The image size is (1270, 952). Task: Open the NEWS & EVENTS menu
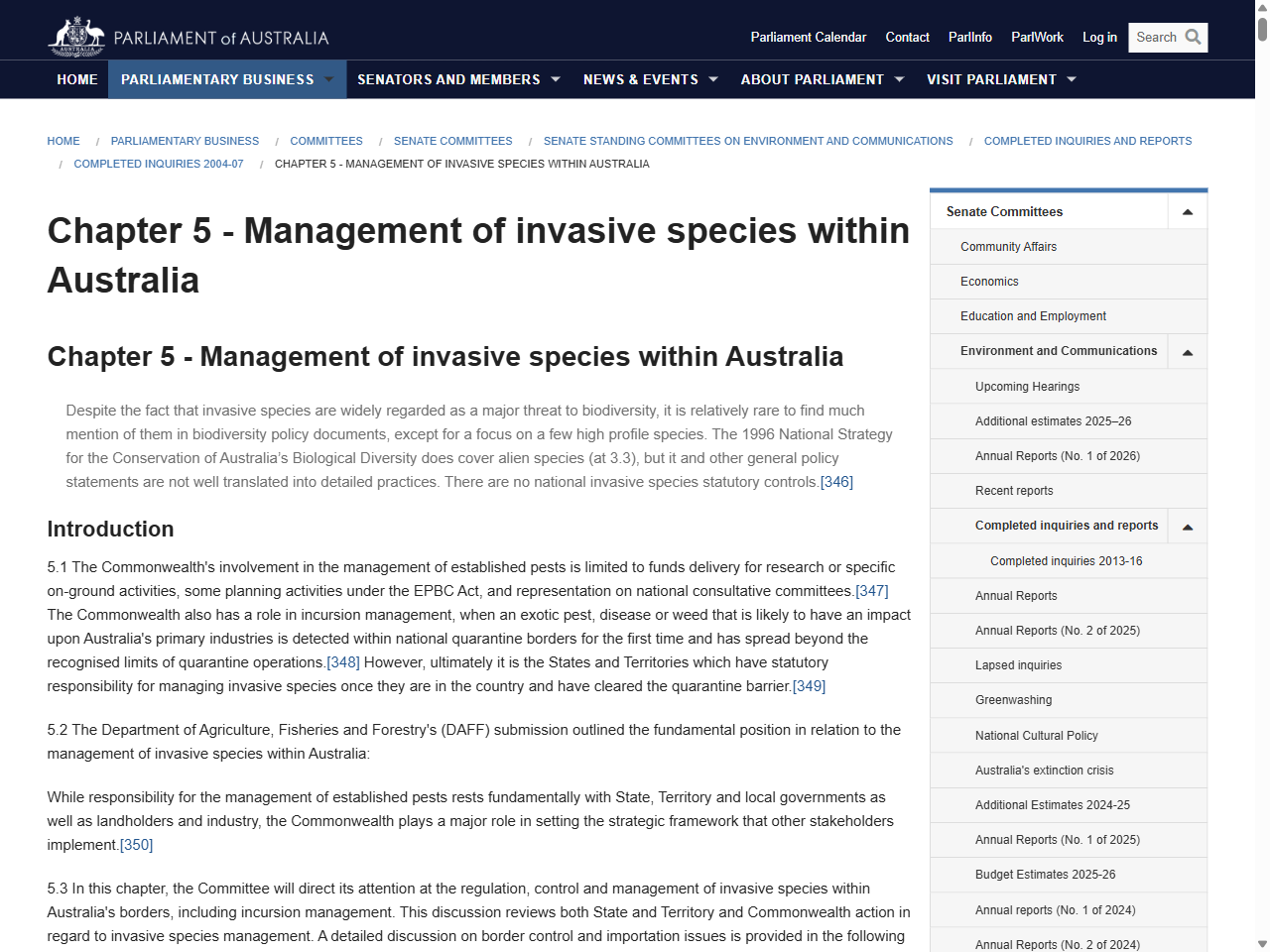pyautogui.click(x=641, y=79)
